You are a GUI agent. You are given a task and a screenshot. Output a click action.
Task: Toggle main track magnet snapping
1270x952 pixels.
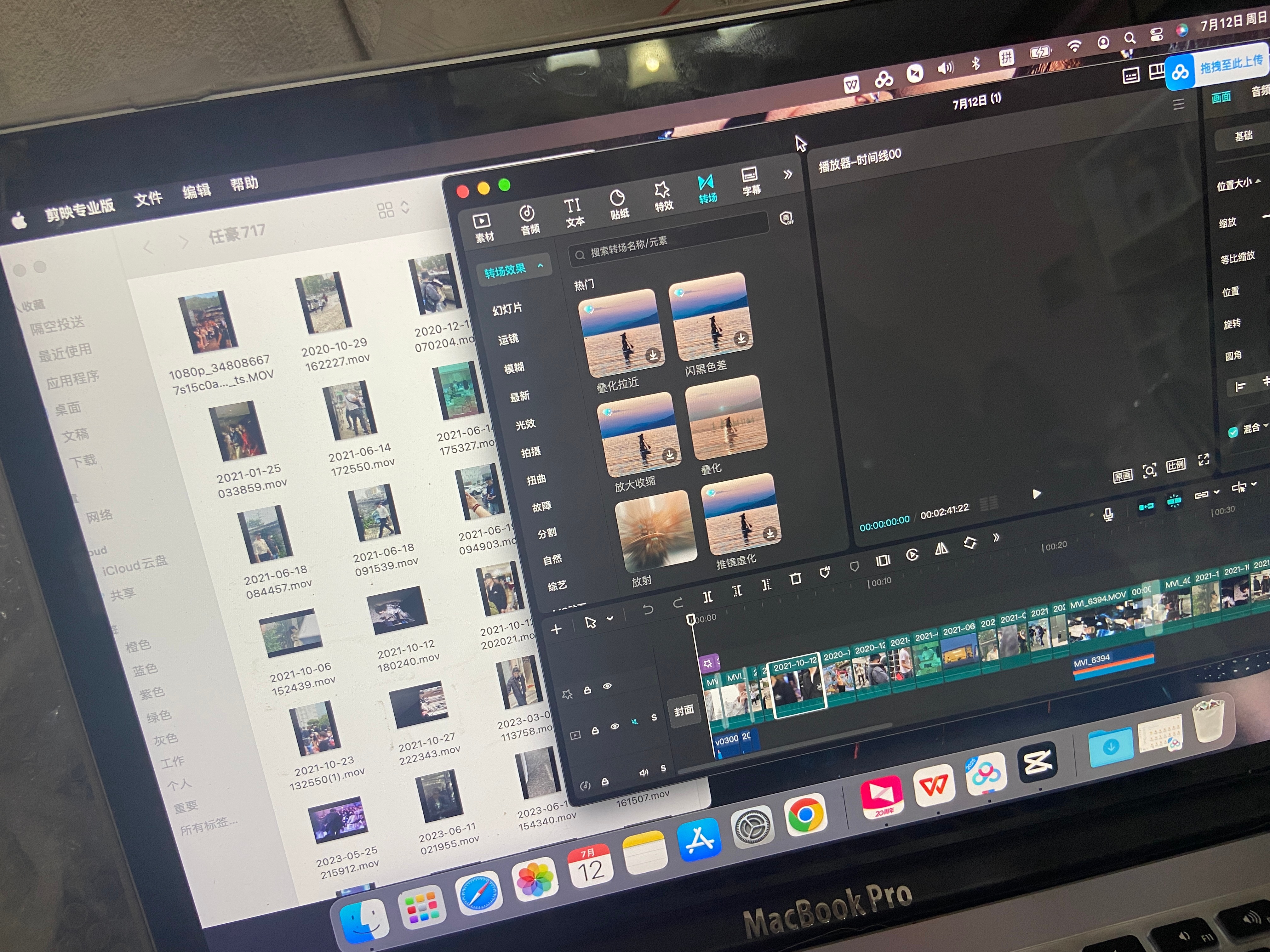click(1146, 506)
